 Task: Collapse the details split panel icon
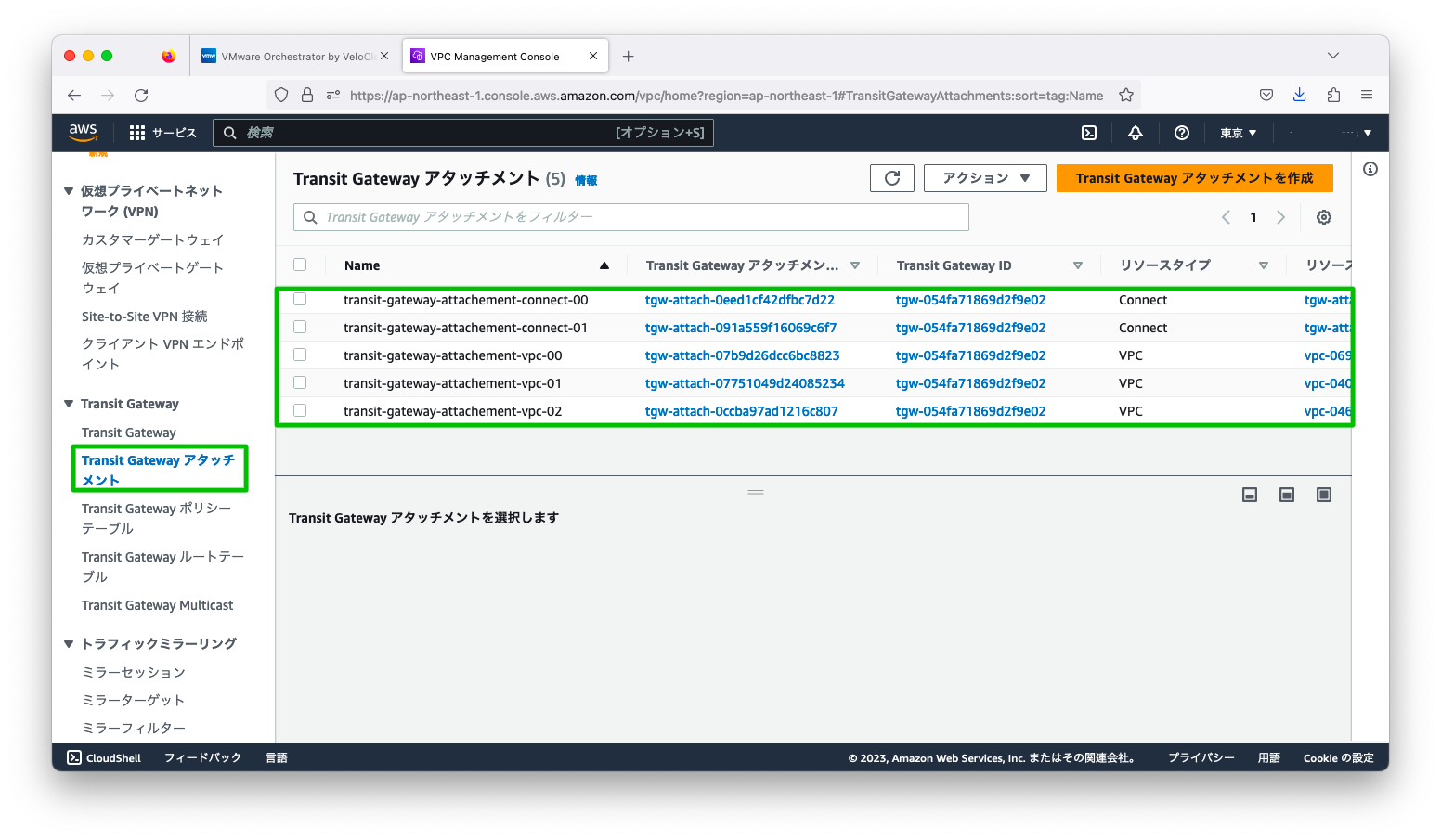pos(1250,495)
